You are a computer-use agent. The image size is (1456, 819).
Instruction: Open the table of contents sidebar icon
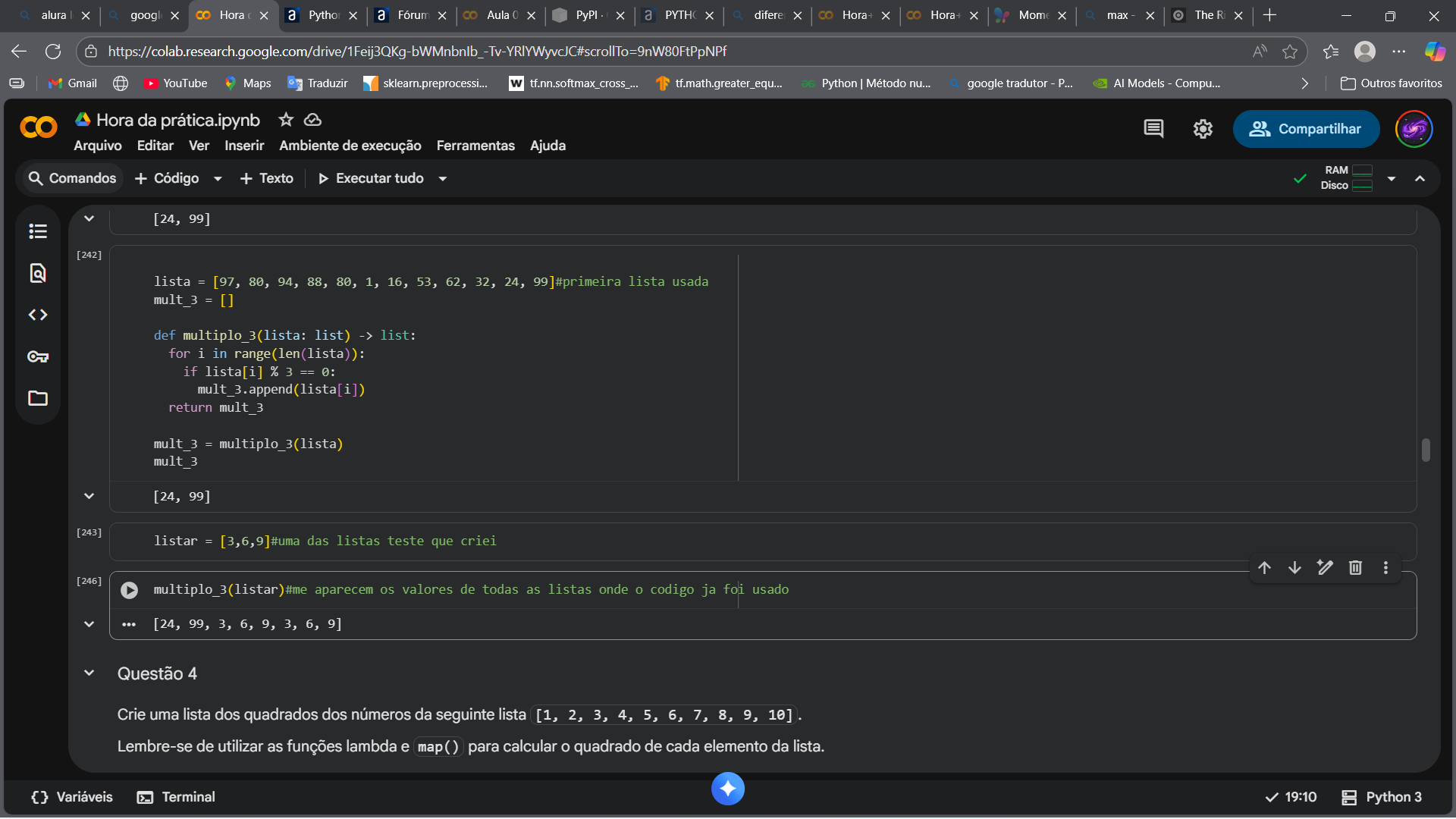[x=38, y=231]
